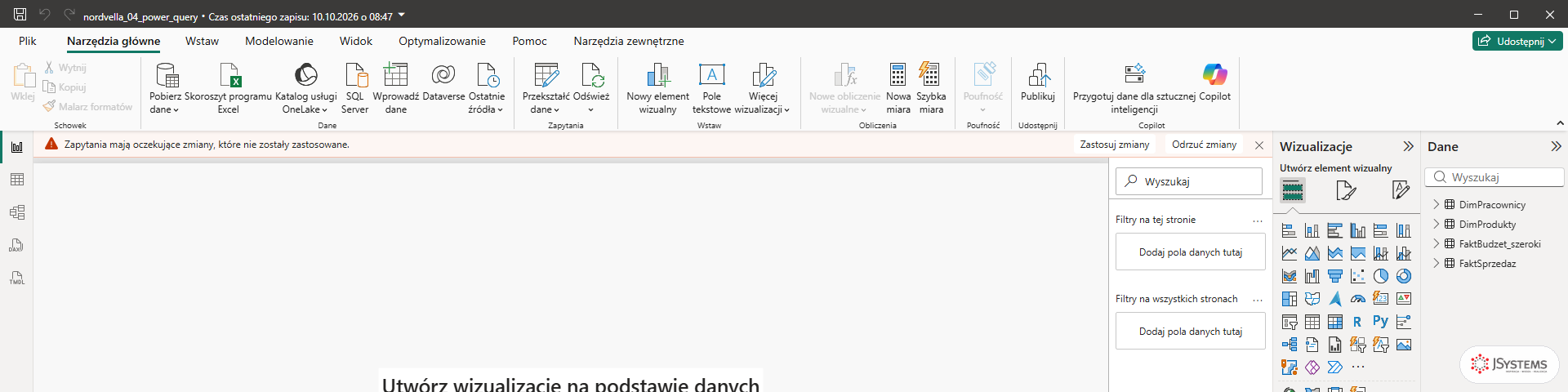The image size is (1568, 392).
Task: Switch to the Widok tab
Action: click(356, 41)
